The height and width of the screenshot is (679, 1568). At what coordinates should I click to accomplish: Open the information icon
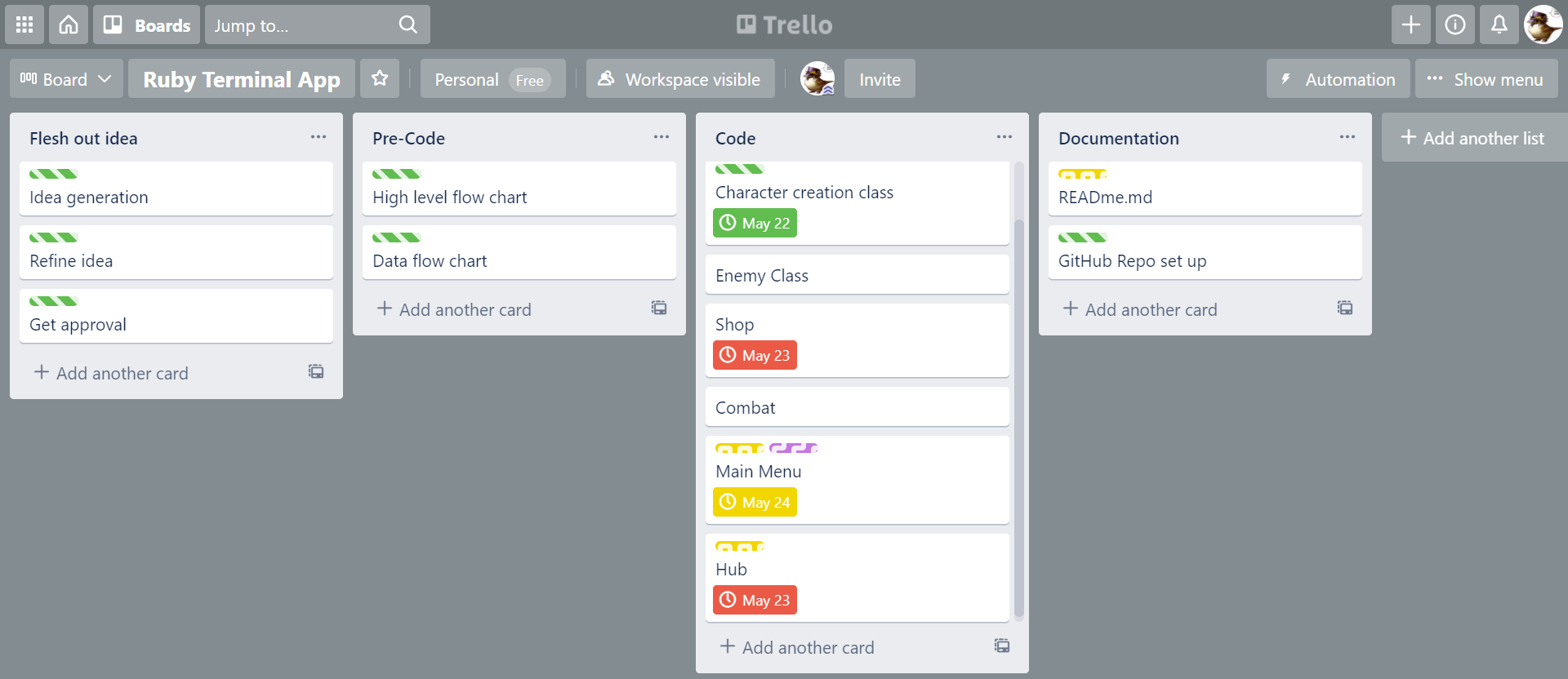(x=1455, y=24)
